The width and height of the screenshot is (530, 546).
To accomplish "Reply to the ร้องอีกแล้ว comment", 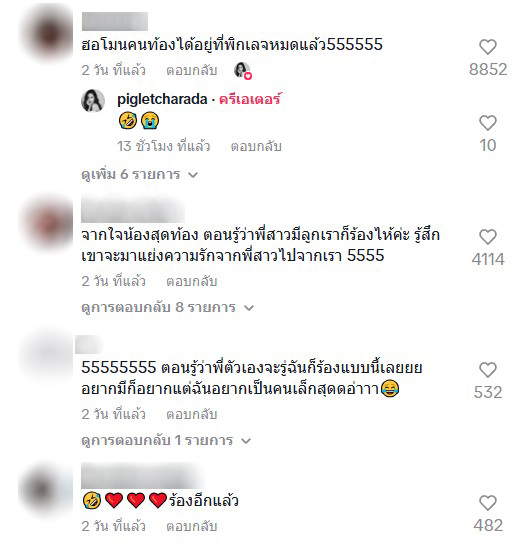I will 192,526.
